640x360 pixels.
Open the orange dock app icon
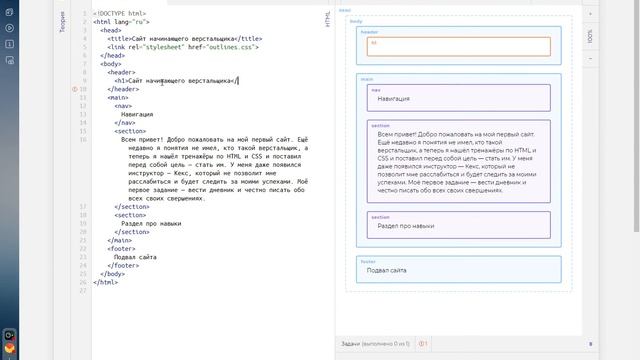click(10, 348)
